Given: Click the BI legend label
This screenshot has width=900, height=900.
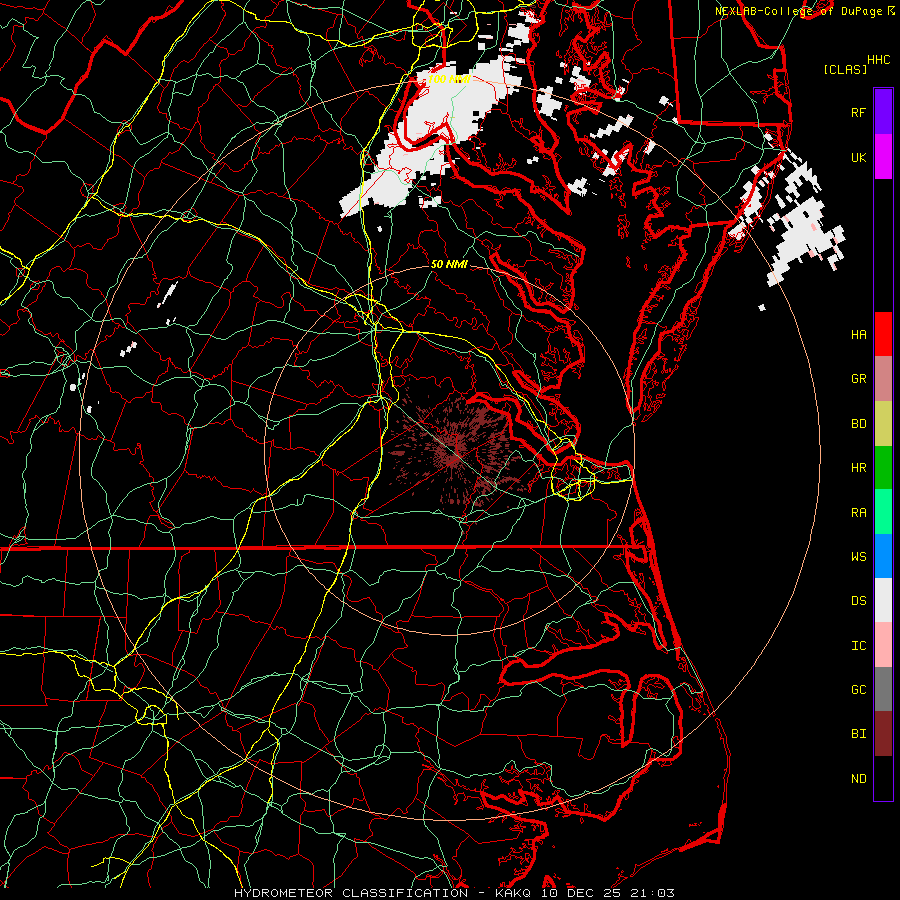Looking at the screenshot, I should point(858,734).
